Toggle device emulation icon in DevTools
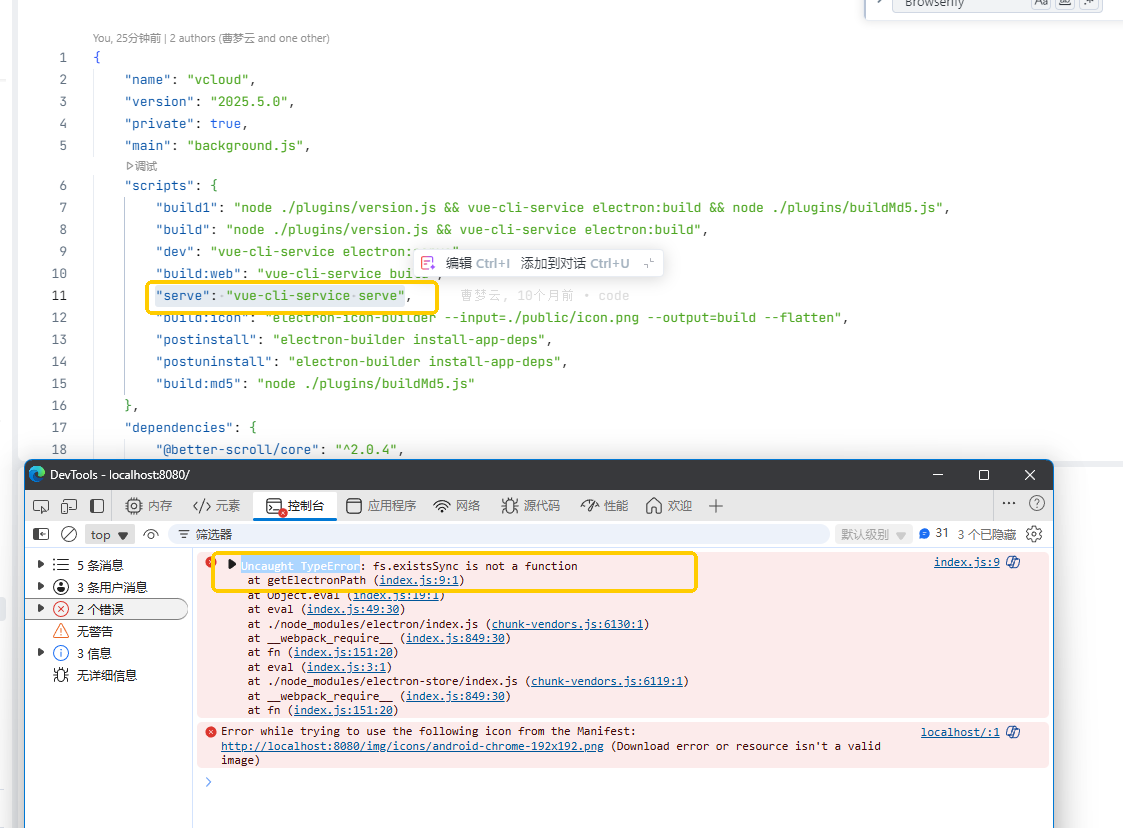Screen dimensions: 1123x828 click(x=69, y=506)
